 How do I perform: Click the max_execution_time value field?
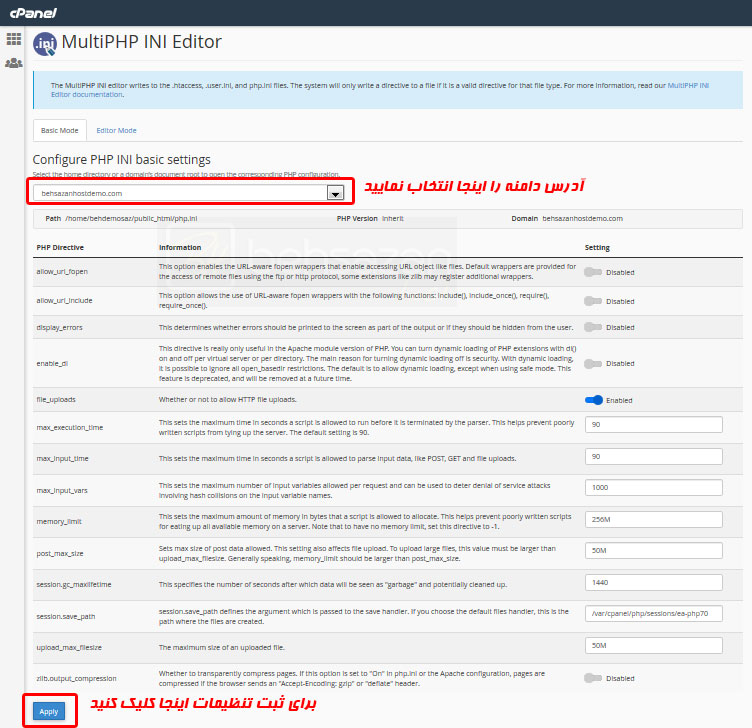click(654, 424)
